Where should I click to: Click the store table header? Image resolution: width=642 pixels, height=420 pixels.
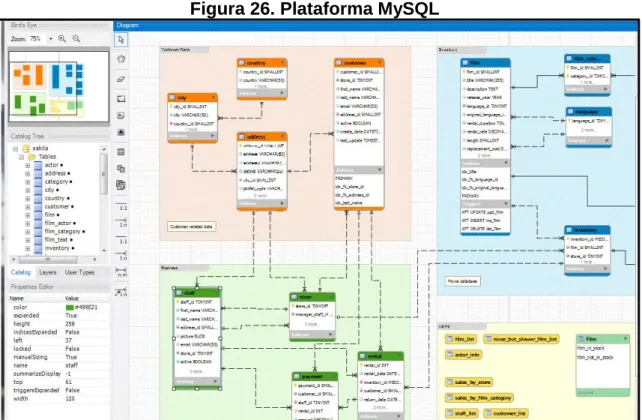(x=312, y=297)
